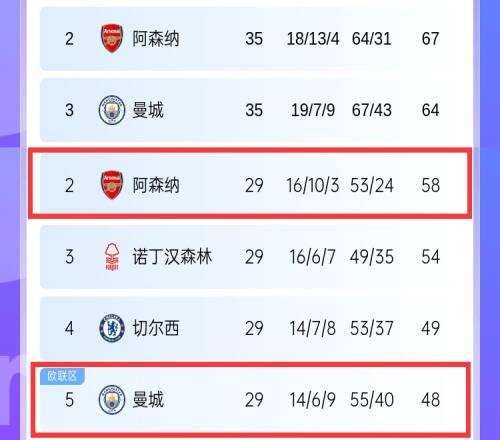
Task: Open the 切尔西 team name
Action: pyautogui.click(x=156, y=328)
